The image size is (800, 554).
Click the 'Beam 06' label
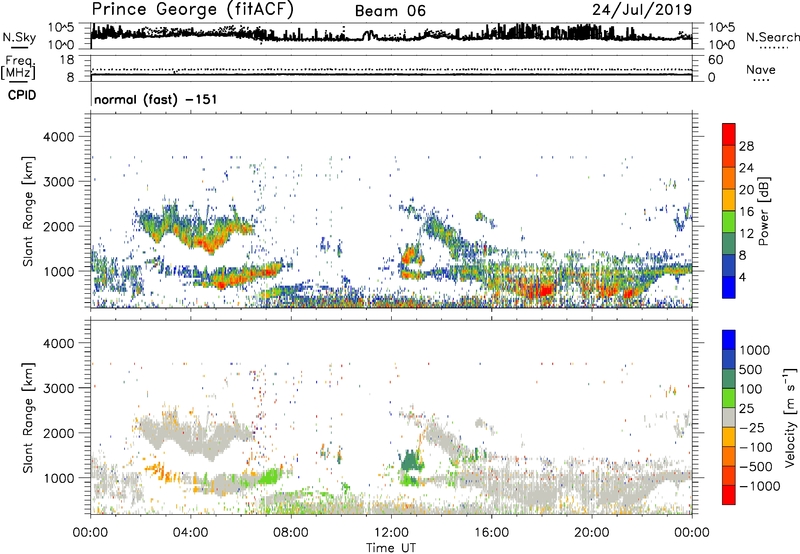(390, 11)
